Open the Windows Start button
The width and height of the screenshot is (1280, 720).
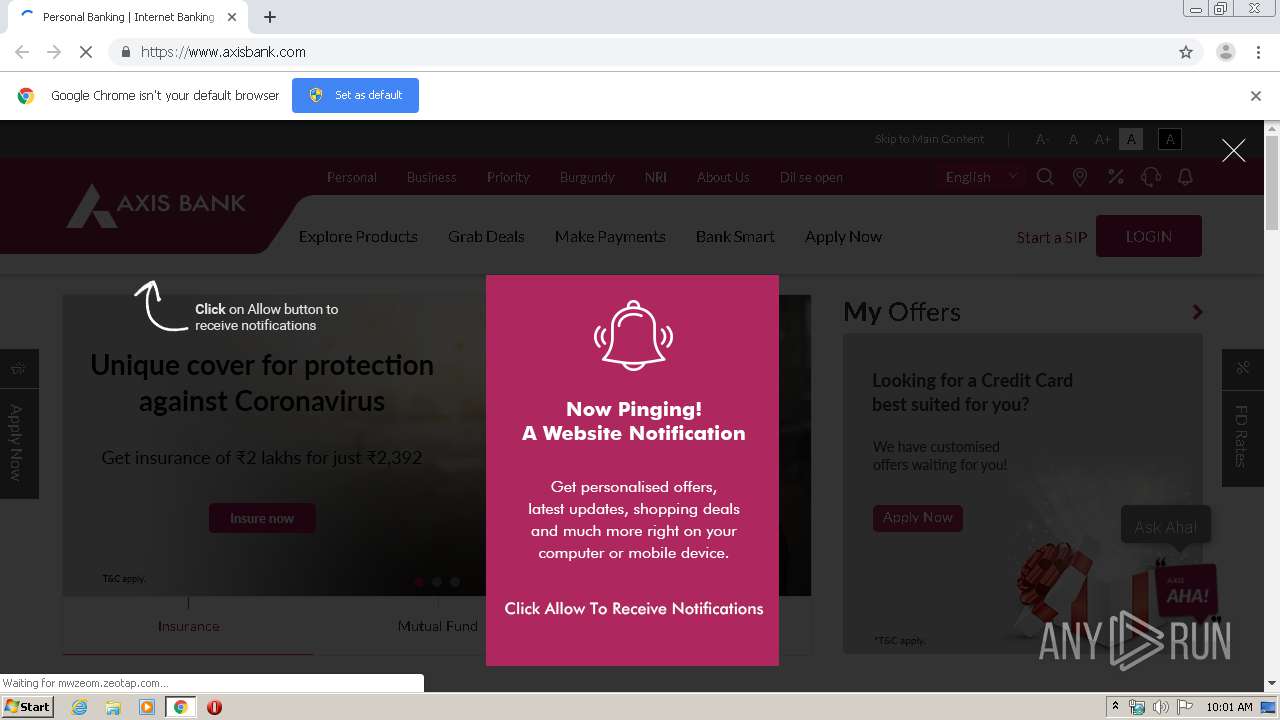[28, 707]
